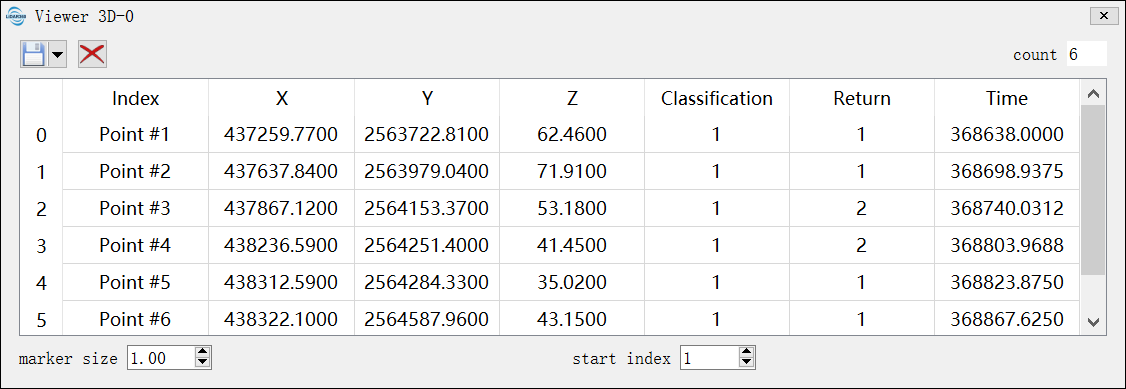This screenshot has width=1126, height=389.
Task: Click the table scrollbar down arrow
Action: 1094,322
